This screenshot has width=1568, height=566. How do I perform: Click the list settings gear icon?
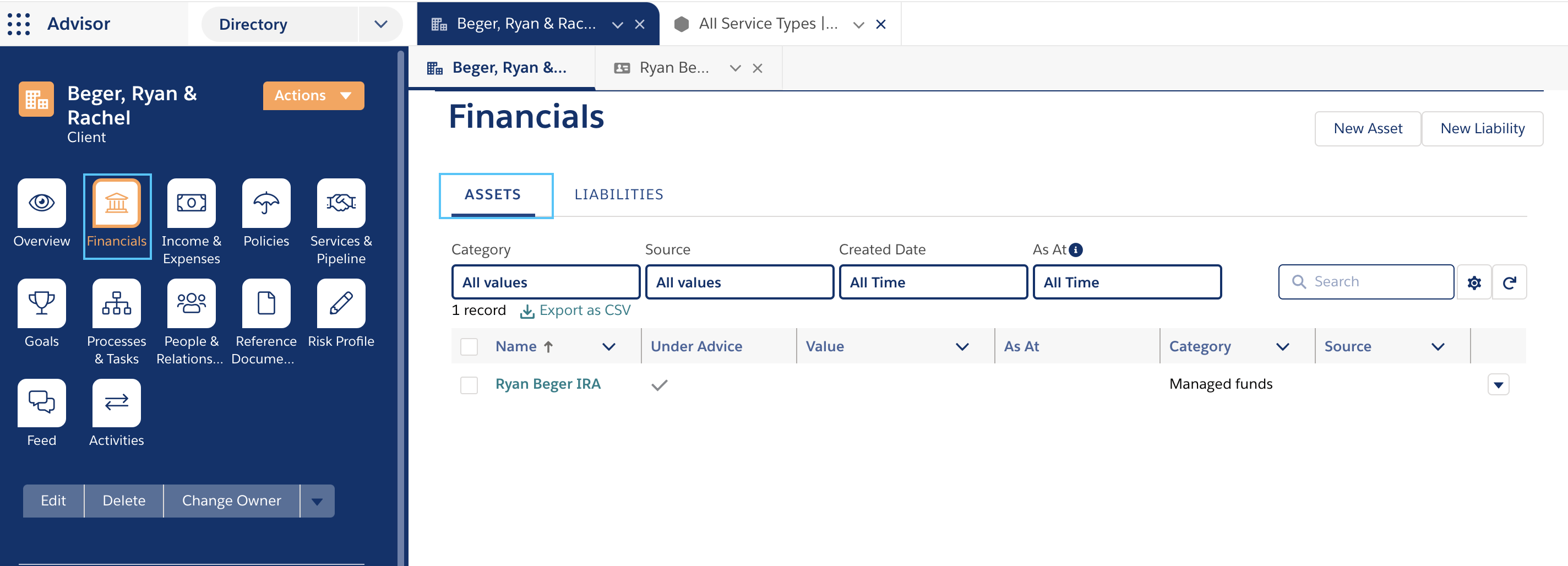1474,282
